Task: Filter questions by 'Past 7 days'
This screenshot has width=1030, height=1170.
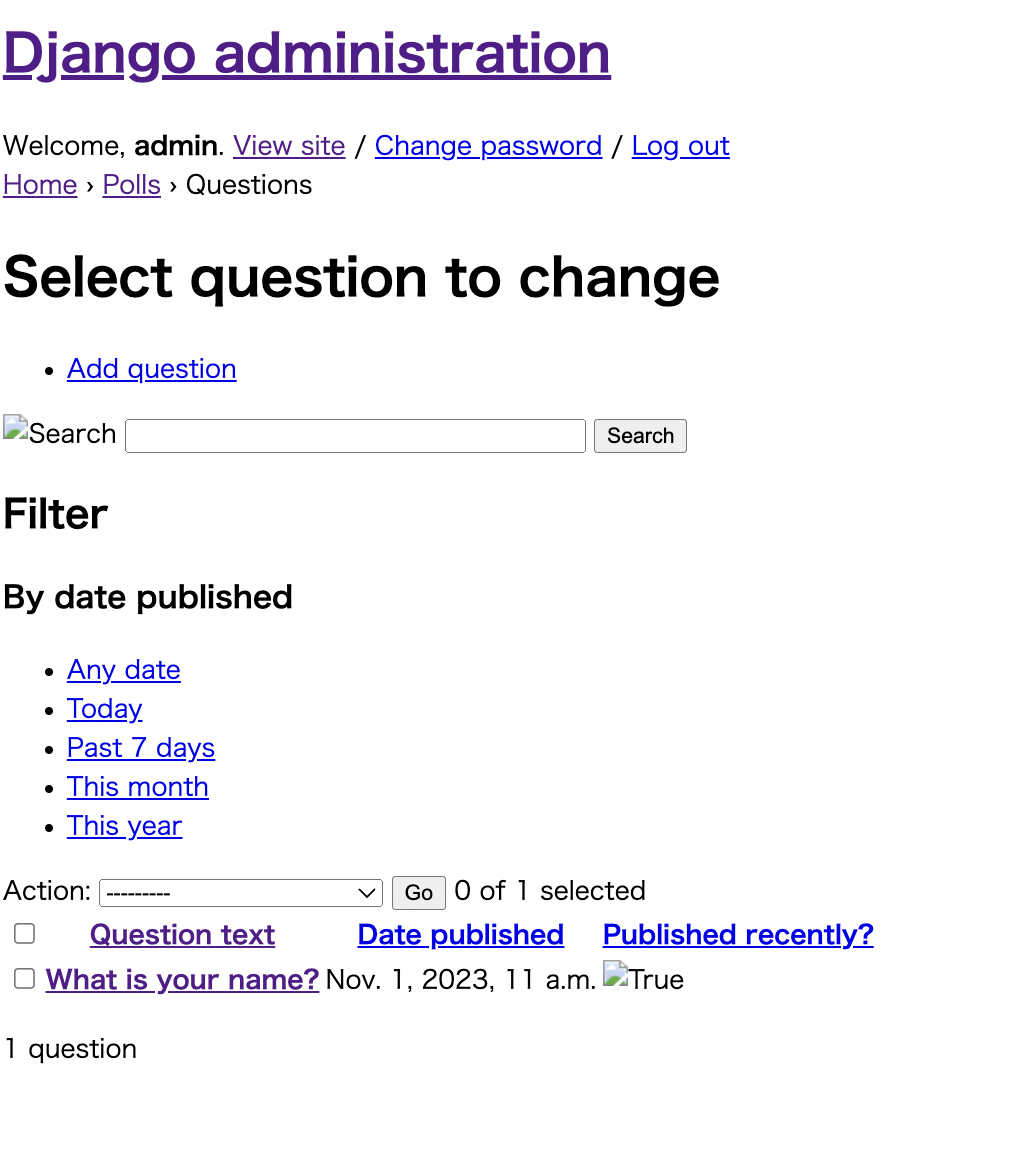Action: pos(140,748)
